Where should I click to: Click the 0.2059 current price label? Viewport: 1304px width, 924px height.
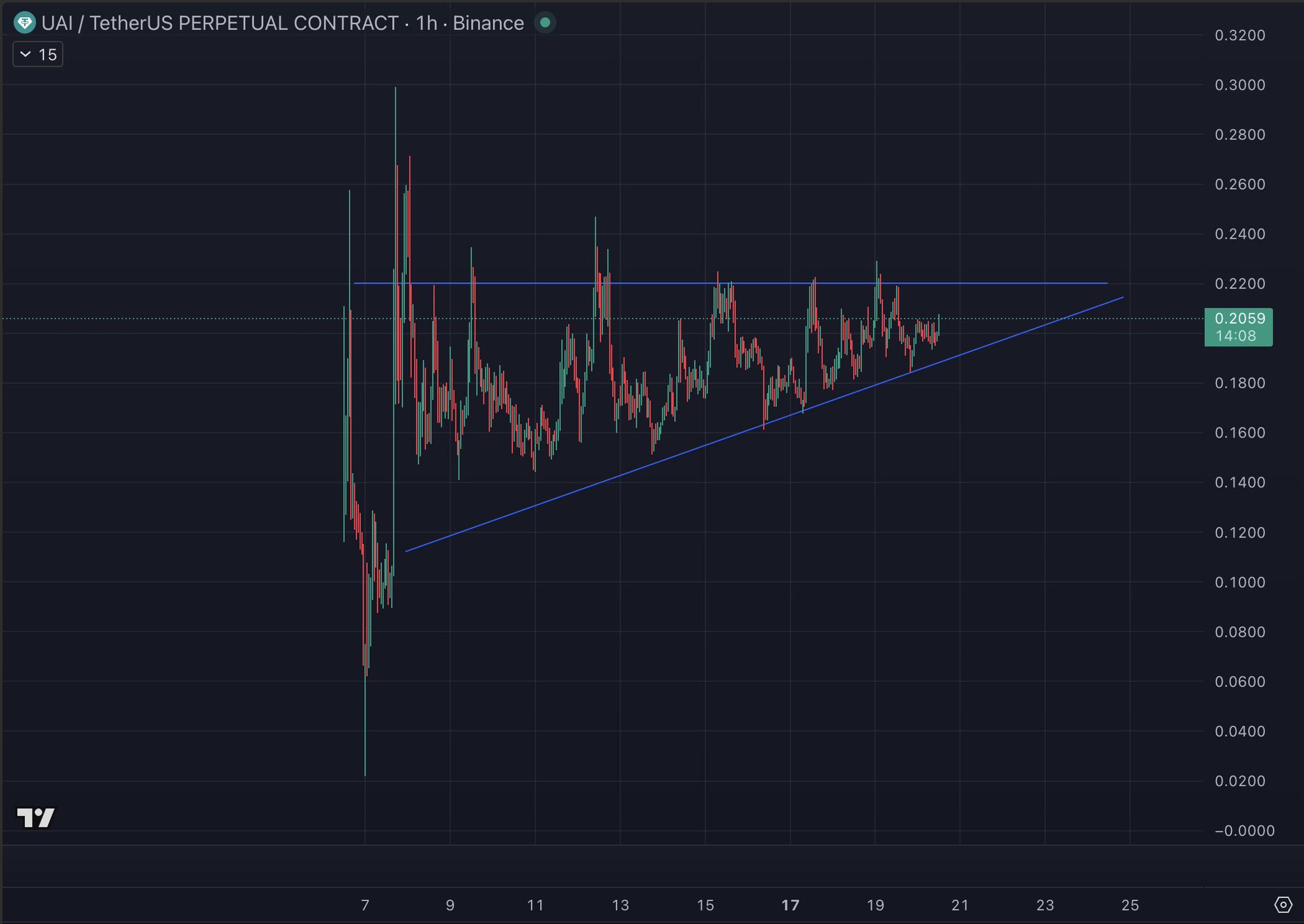pyautogui.click(x=1239, y=318)
